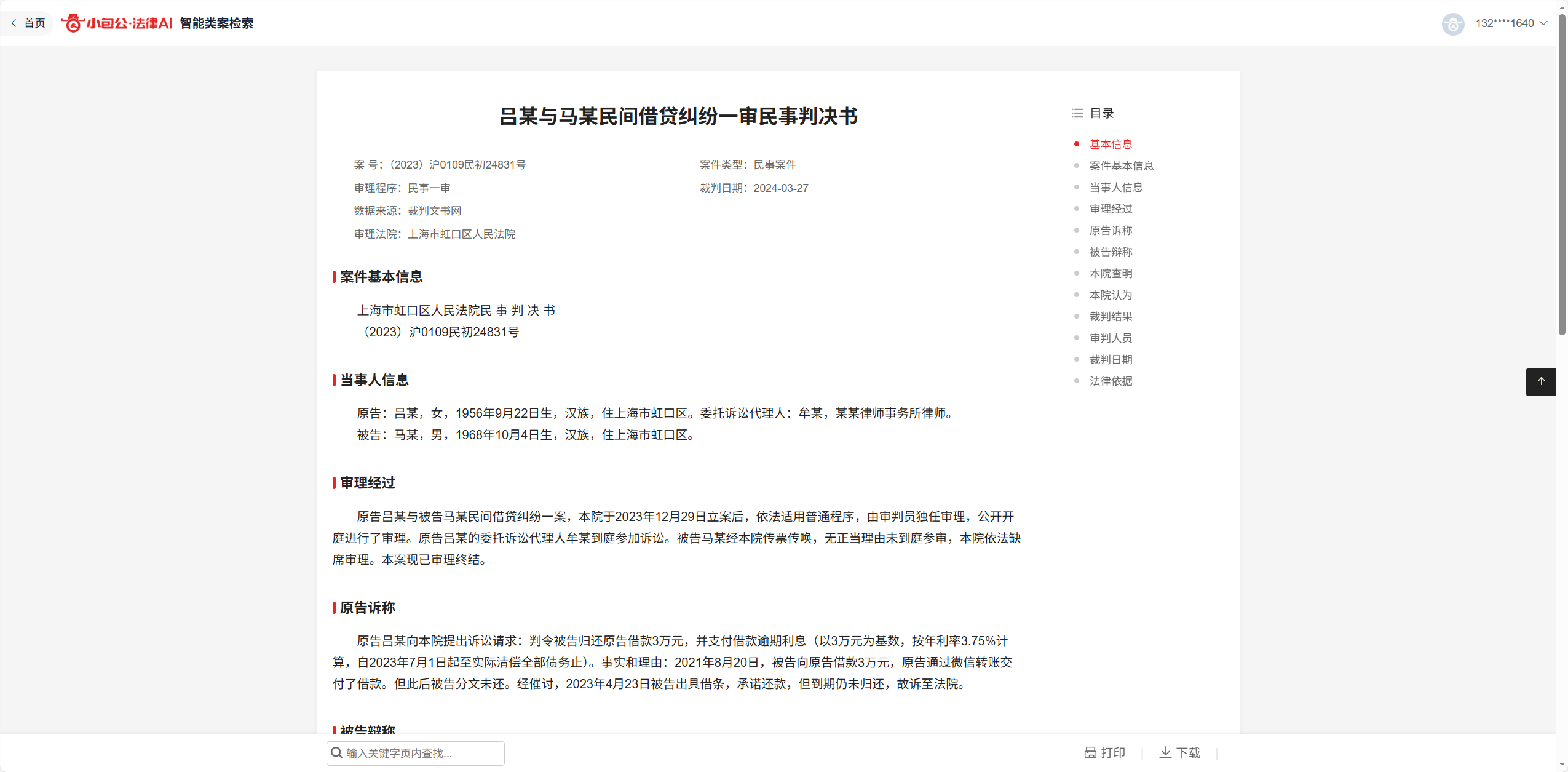Jump to 案件基本信息 in the directory
Image resolution: width=1568 pixels, height=772 pixels.
point(1121,165)
